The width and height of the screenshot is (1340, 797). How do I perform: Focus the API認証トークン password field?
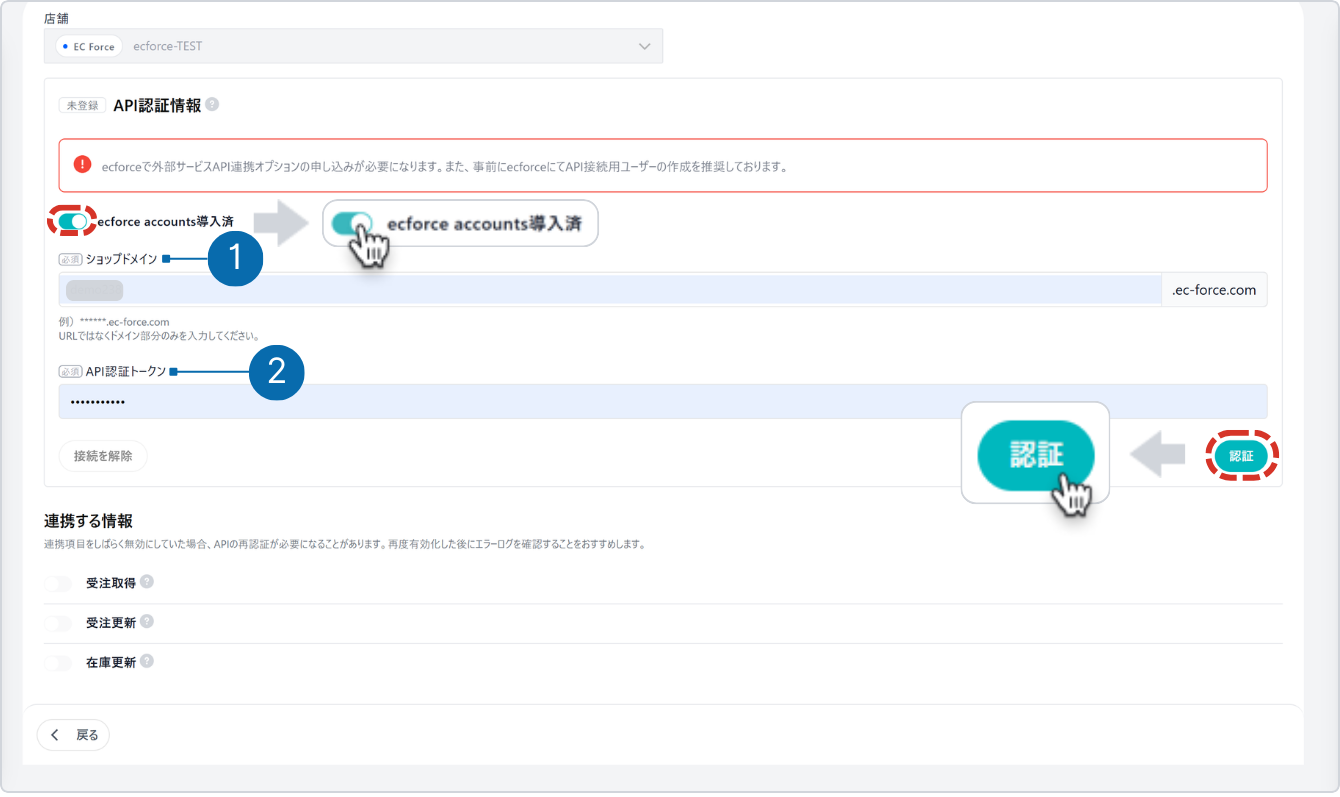[x=662, y=402]
